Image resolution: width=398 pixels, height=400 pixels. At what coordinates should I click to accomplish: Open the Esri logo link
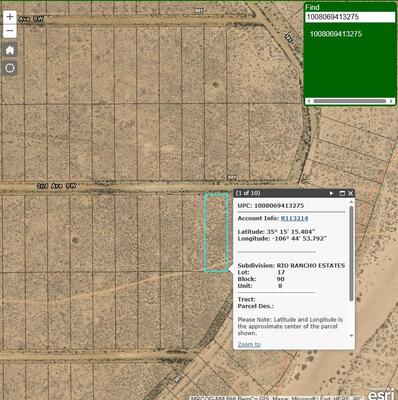coord(381,394)
